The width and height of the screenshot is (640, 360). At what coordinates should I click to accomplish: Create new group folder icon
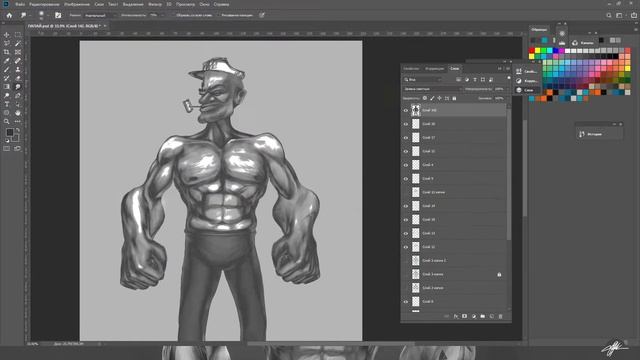482,316
